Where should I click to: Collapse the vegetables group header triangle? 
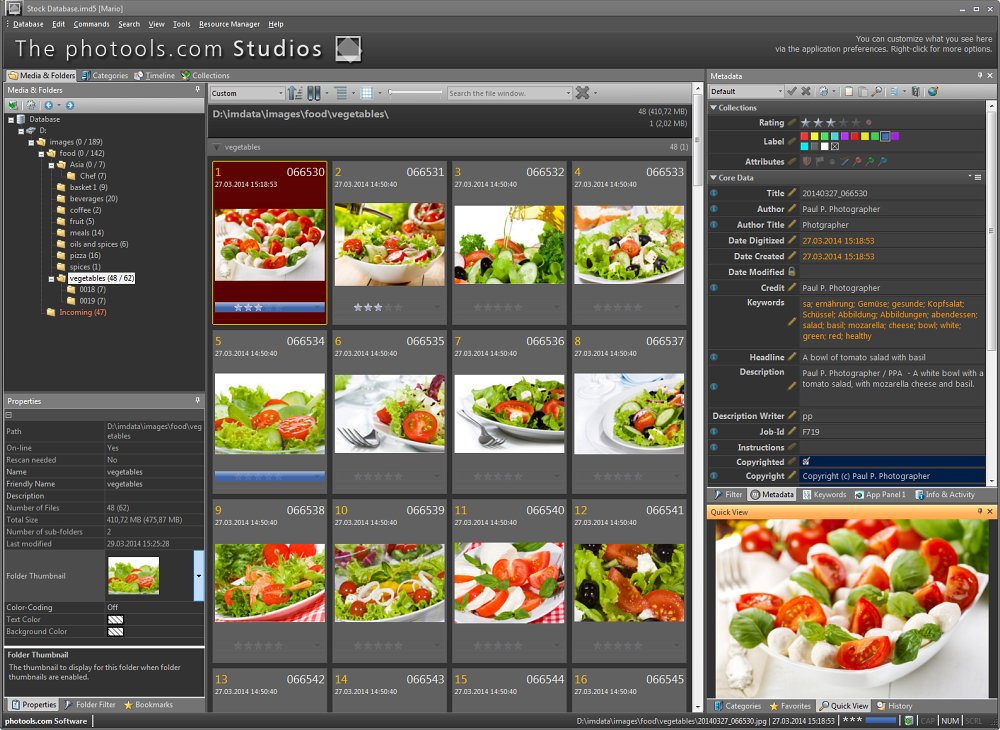[x=217, y=147]
